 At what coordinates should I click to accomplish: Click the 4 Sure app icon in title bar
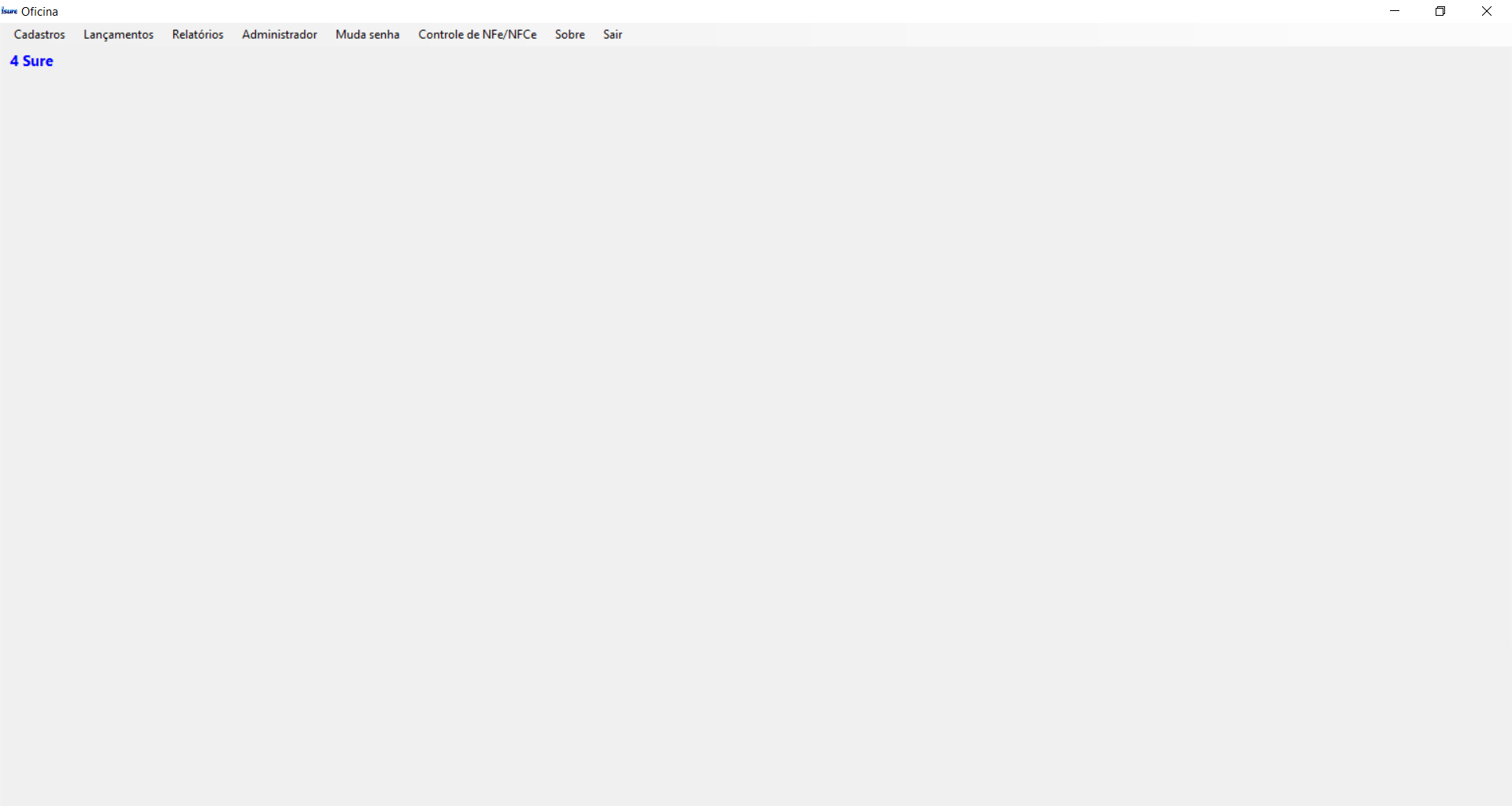point(9,11)
